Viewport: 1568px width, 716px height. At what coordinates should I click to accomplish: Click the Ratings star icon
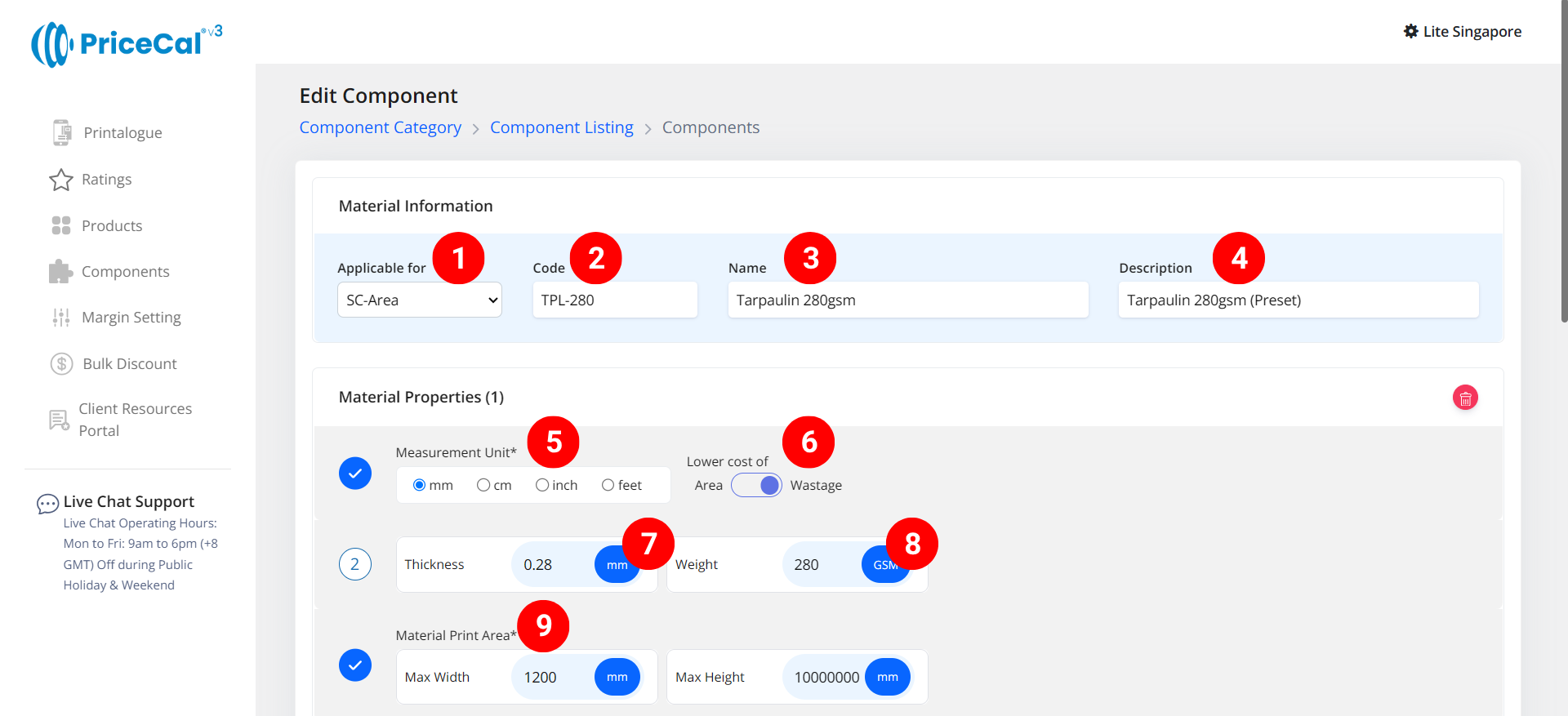[x=61, y=180]
